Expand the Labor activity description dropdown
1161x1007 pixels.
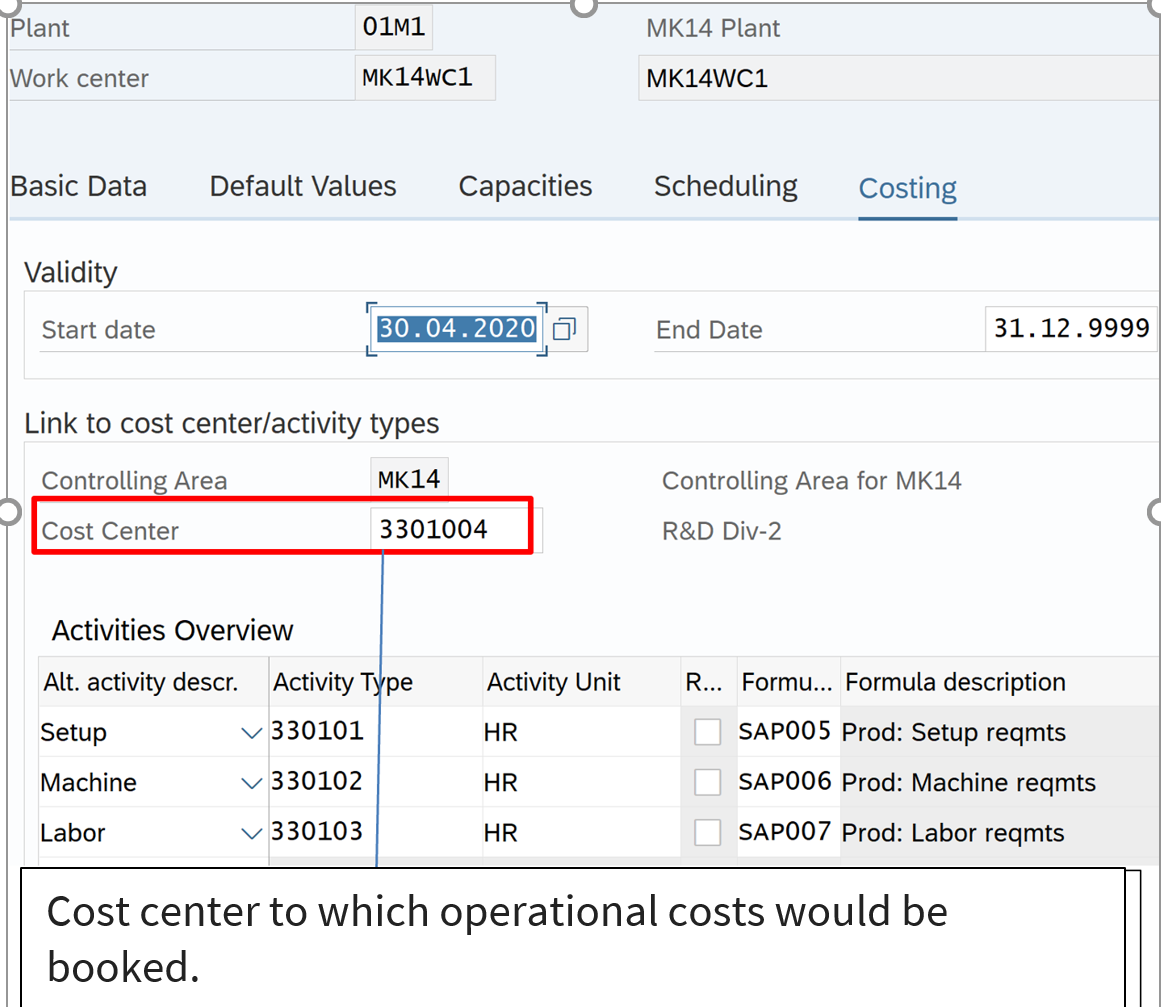(x=252, y=833)
